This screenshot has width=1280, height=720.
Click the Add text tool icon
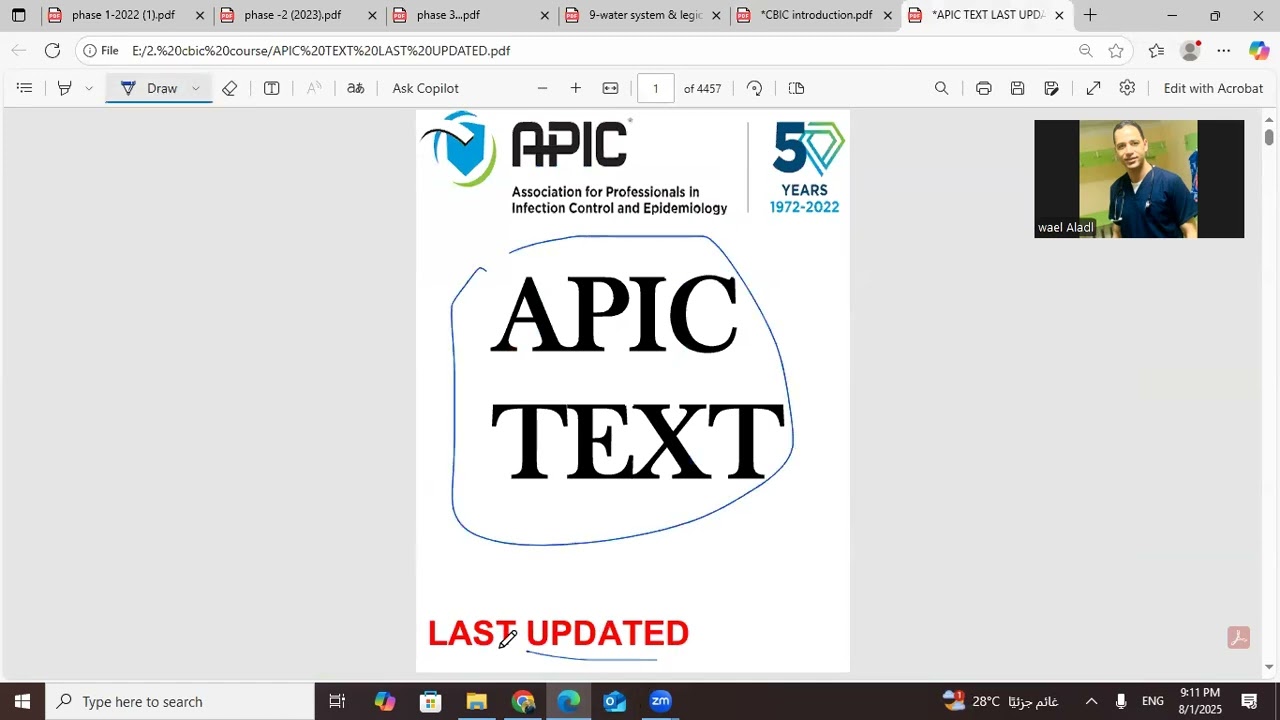(271, 88)
